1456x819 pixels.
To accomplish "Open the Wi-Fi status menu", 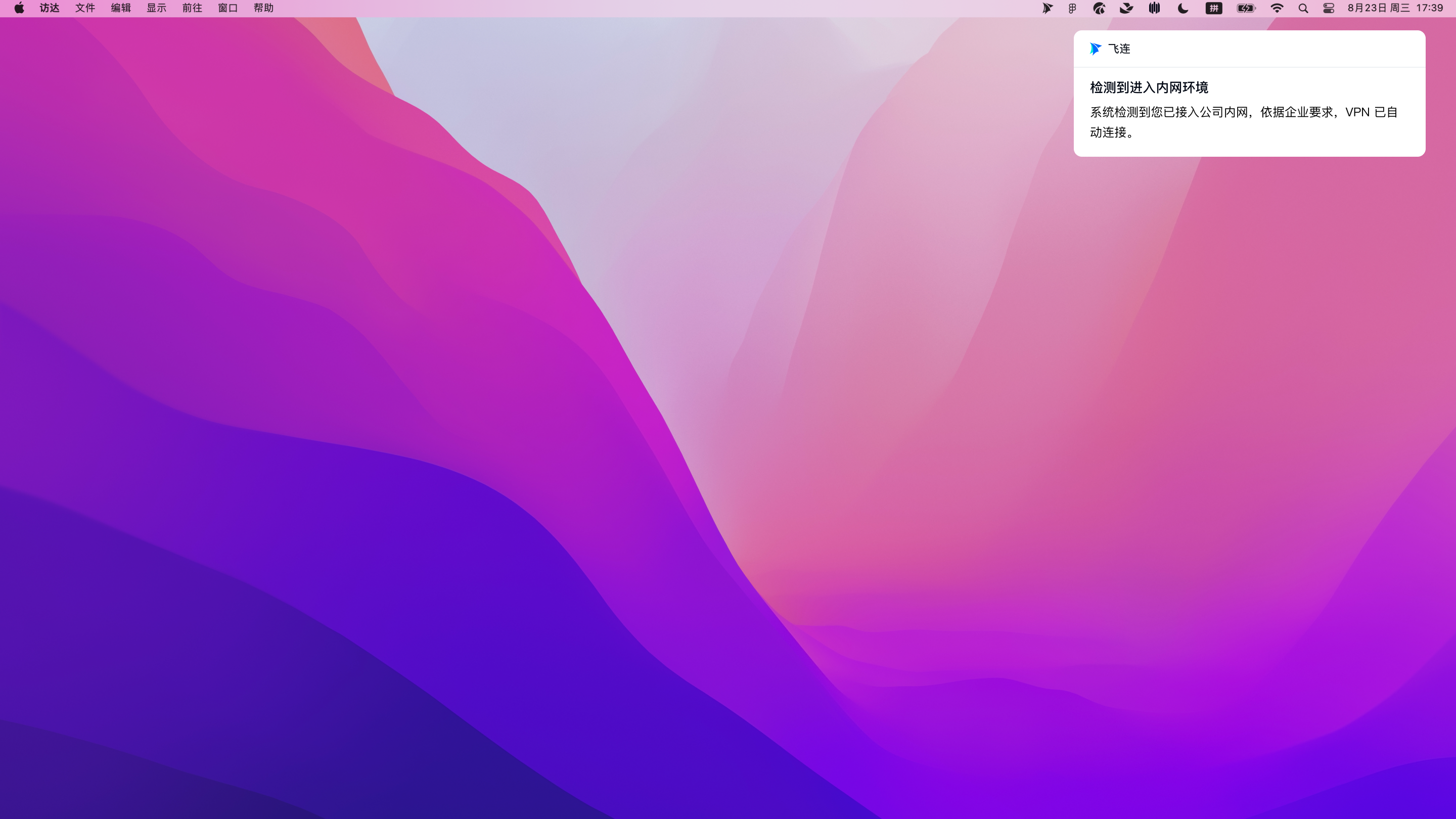I will click(1277, 8).
